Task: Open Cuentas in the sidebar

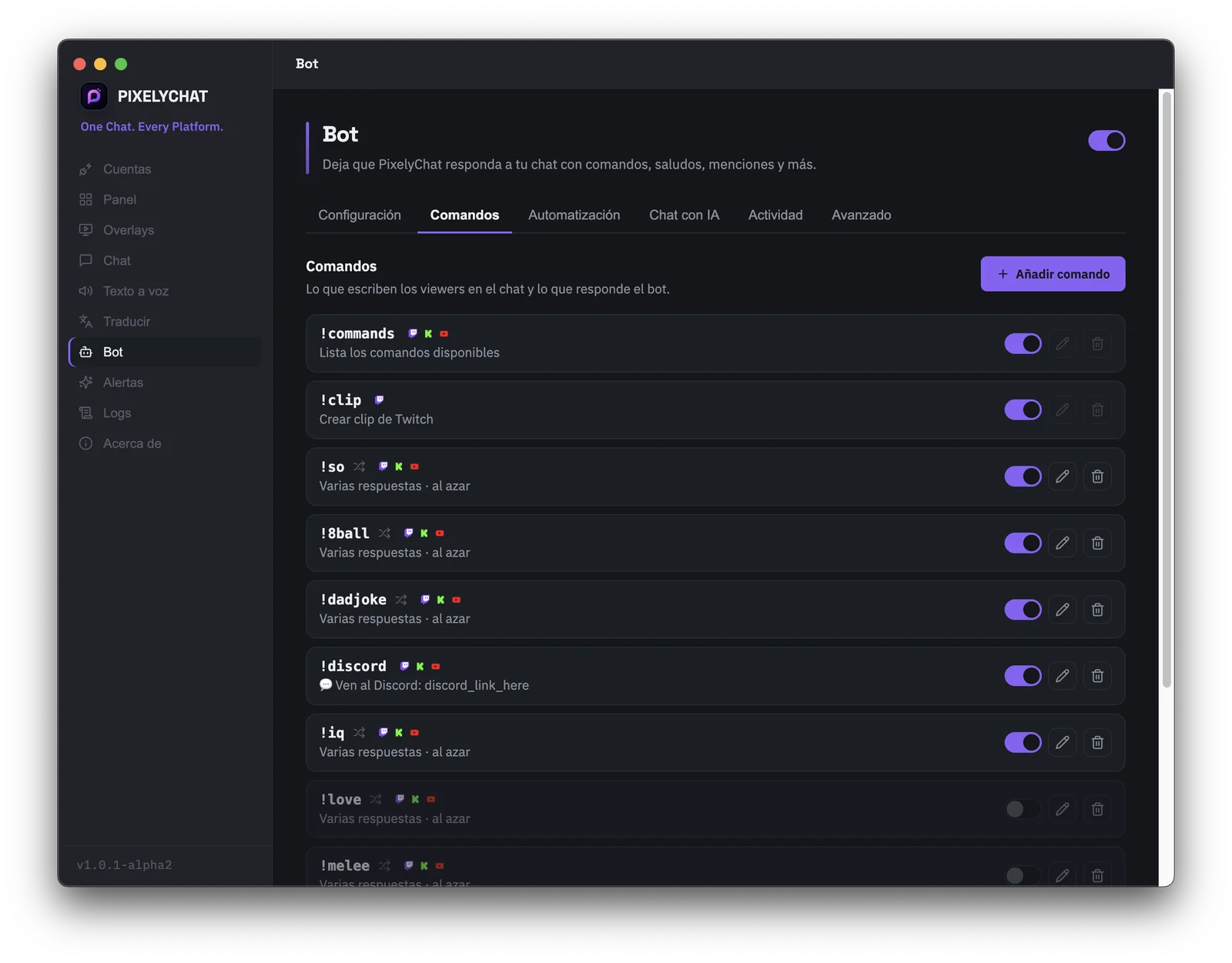Action: pyautogui.click(x=165, y=169)
